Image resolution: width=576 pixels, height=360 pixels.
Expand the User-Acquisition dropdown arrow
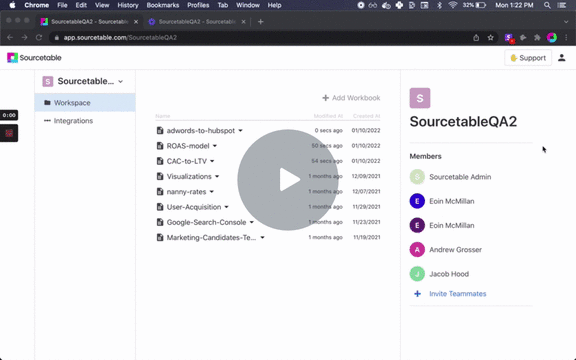226,207
